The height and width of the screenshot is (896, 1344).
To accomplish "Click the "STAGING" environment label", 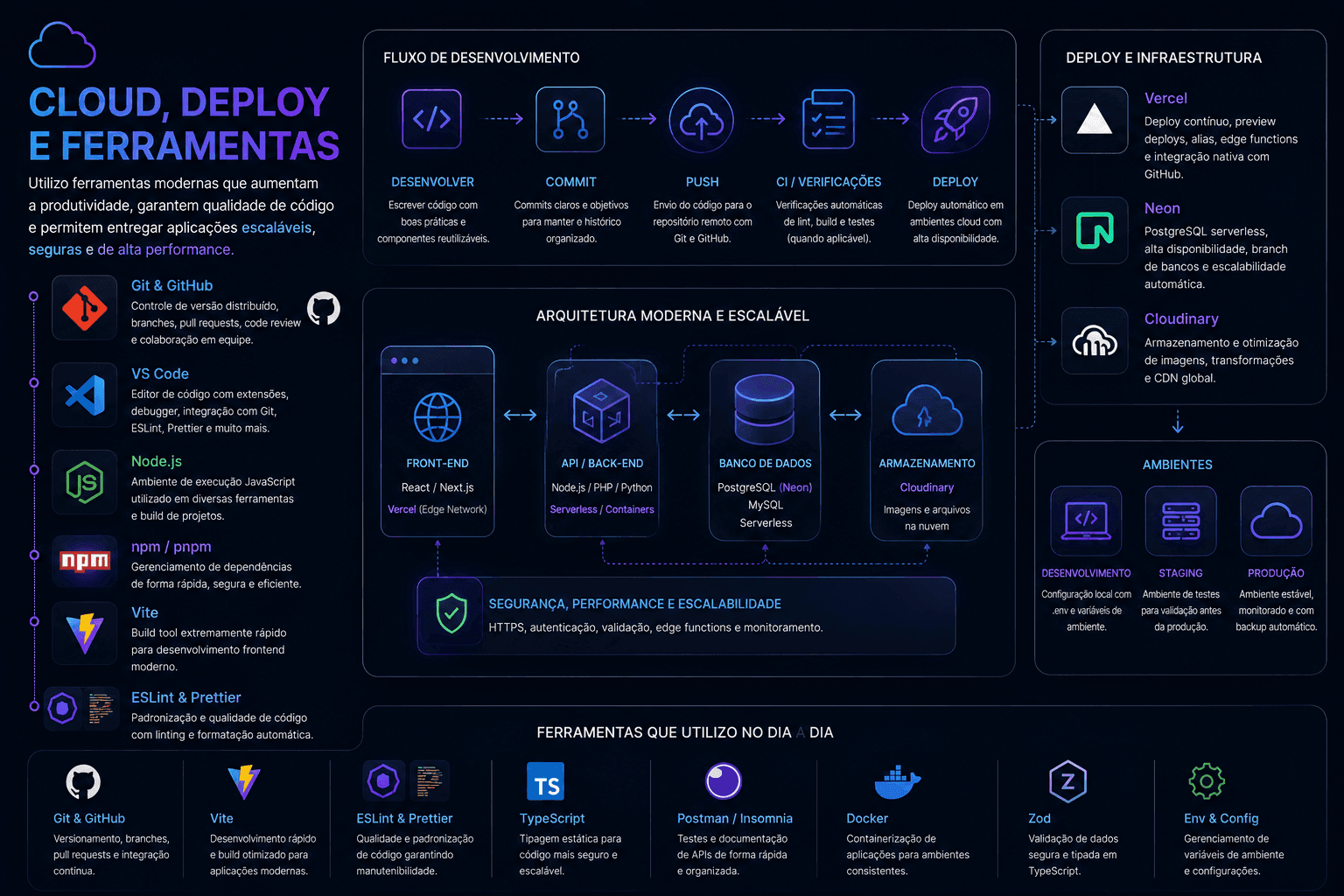I will tap(1180, 573).
